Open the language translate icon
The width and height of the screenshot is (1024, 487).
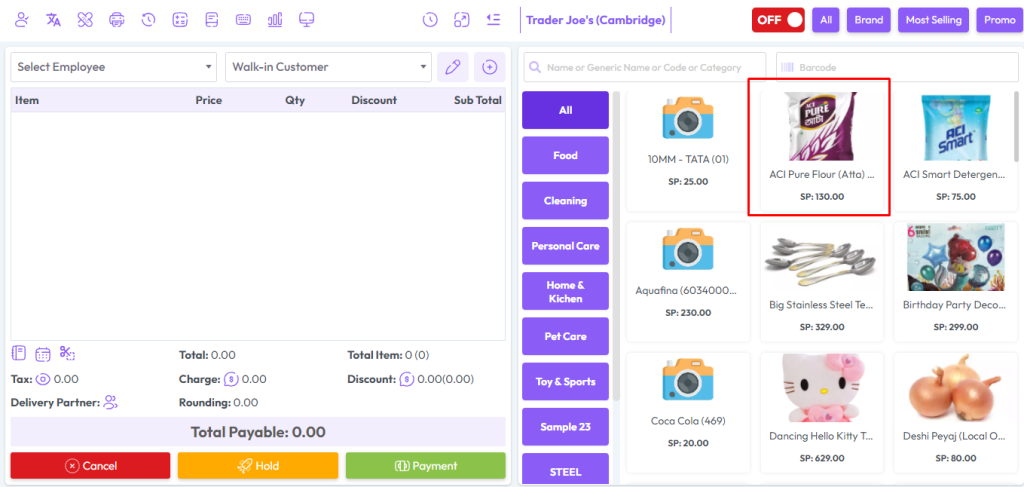pos(54,20)
